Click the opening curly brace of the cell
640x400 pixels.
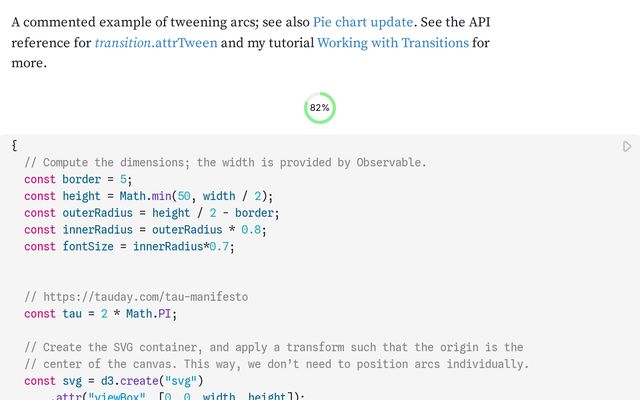click(14, 146)
